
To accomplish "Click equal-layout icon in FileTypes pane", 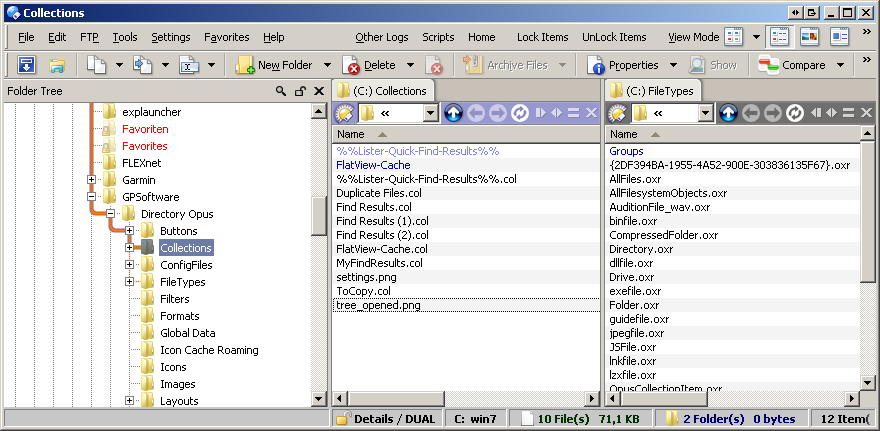I will pyautogui.click(x=848, y=113).
